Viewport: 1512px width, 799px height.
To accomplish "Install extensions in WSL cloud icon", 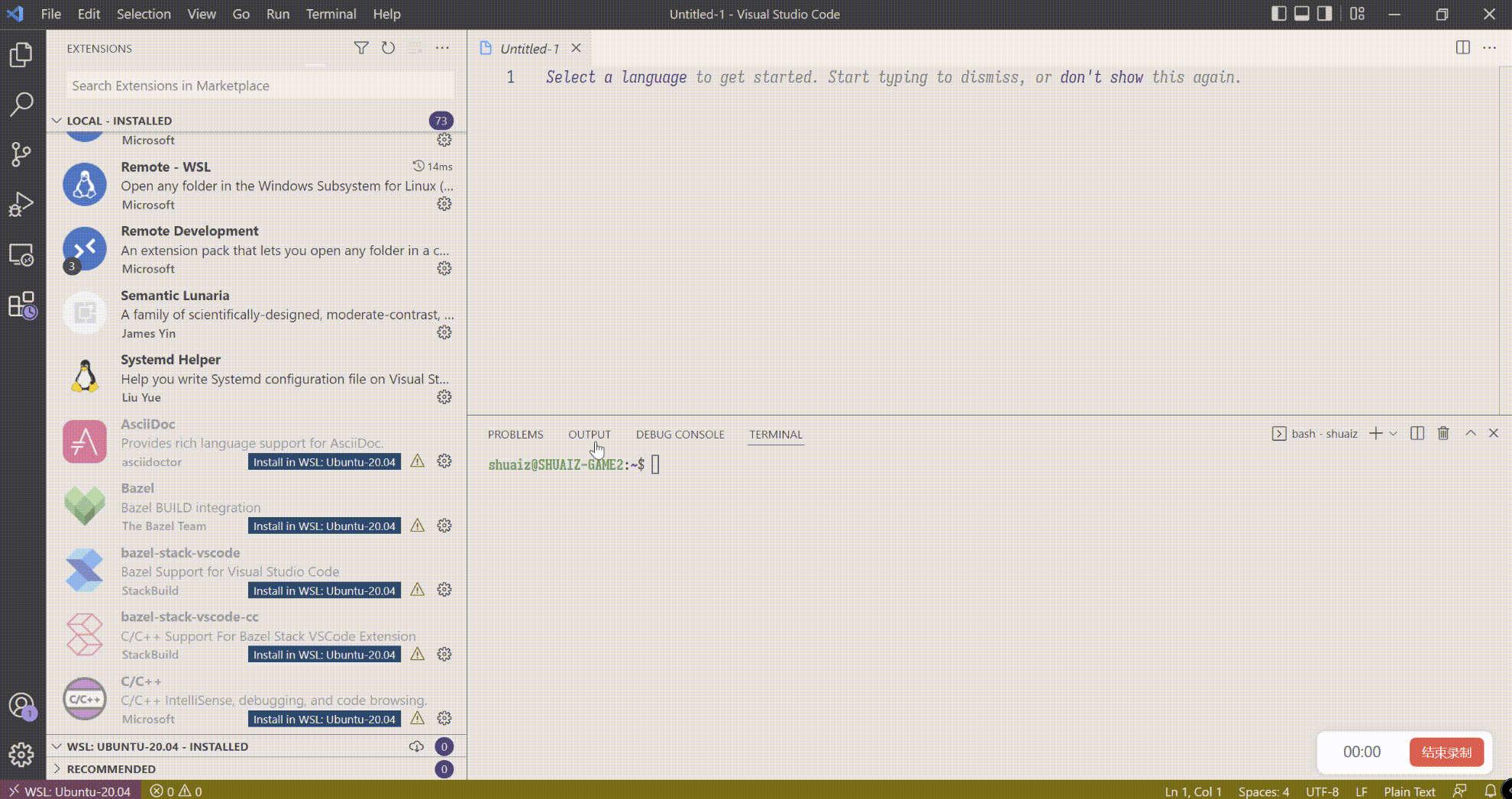I will 416,746.
